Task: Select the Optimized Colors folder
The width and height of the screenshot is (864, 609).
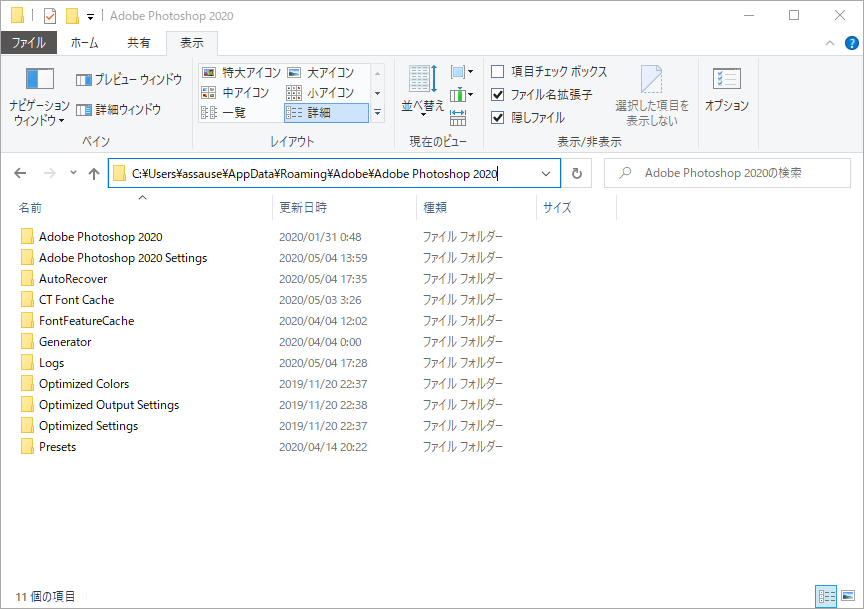Action: (x=75, y=384)
